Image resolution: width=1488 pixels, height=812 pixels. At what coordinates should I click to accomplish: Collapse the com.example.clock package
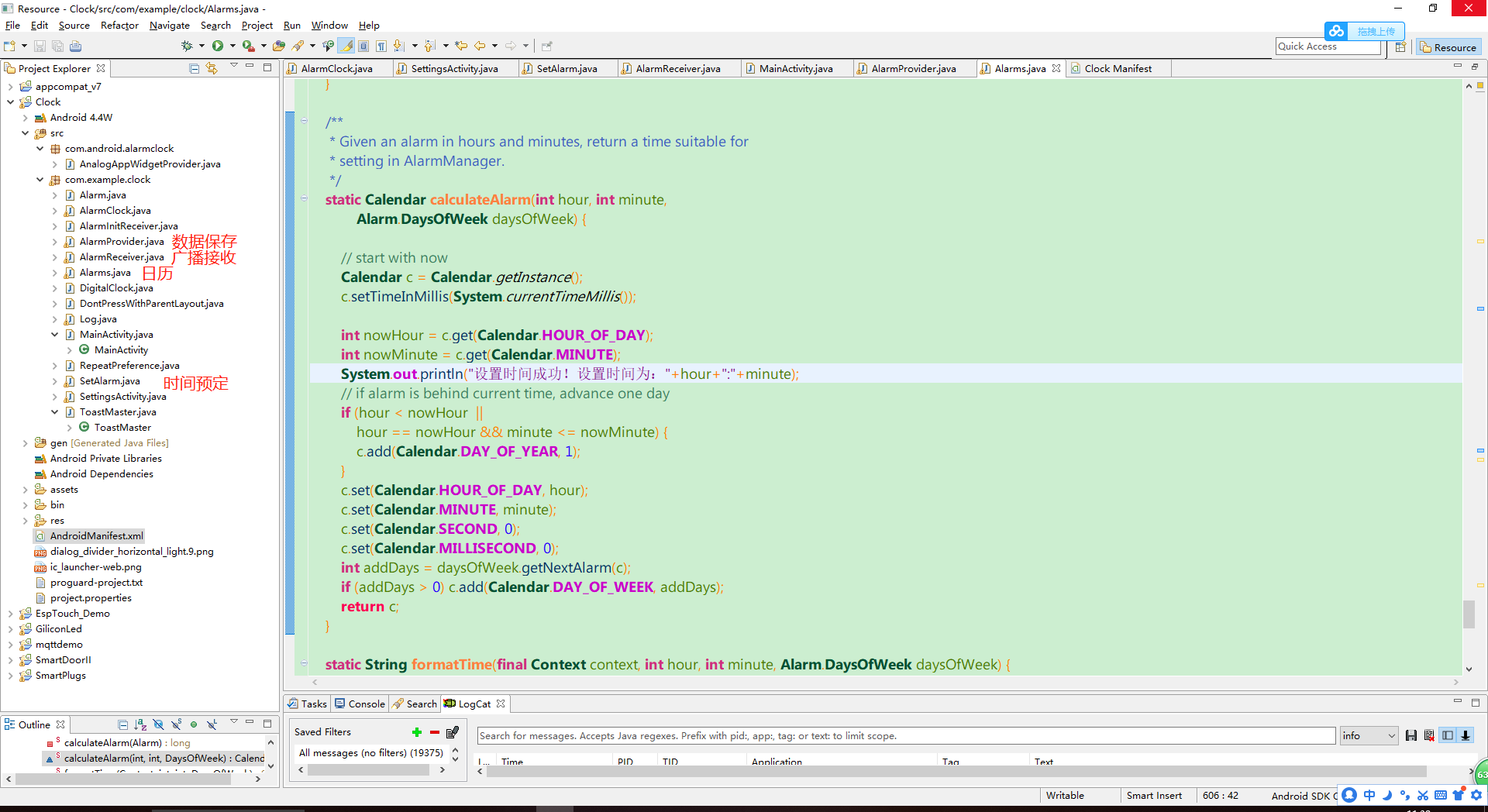[x=40, y=179]
